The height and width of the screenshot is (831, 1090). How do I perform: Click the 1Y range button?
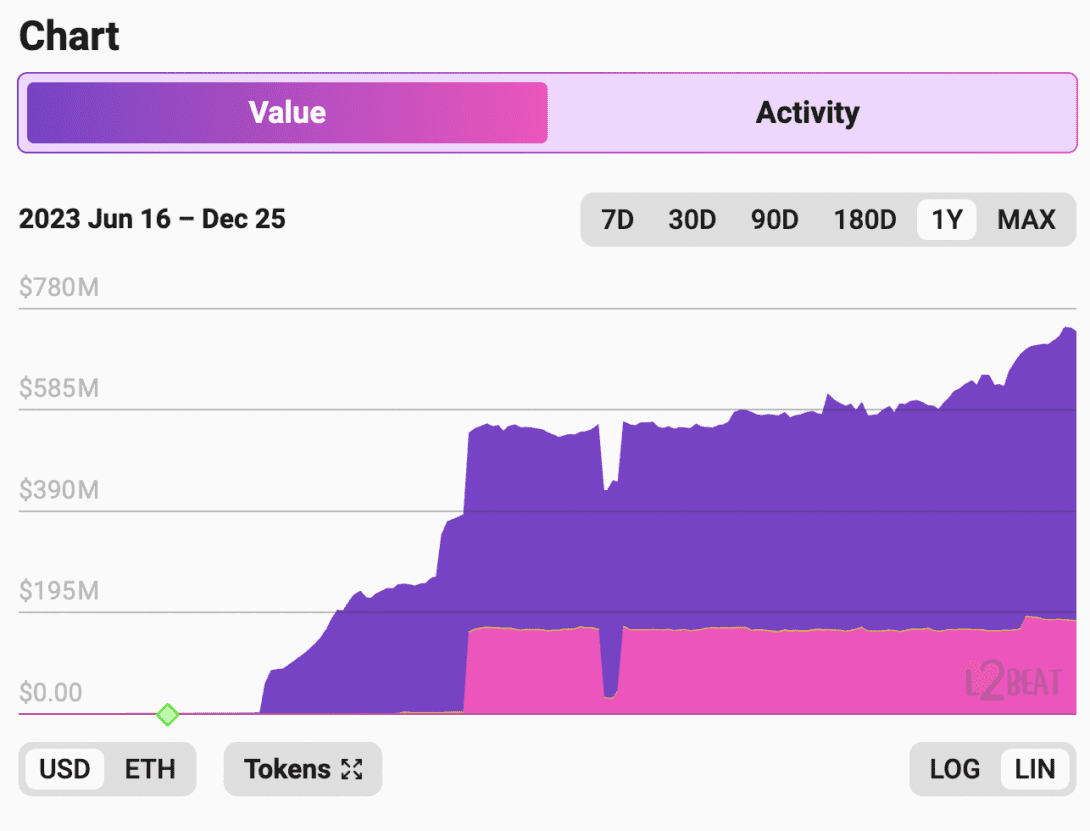point(946,219)
